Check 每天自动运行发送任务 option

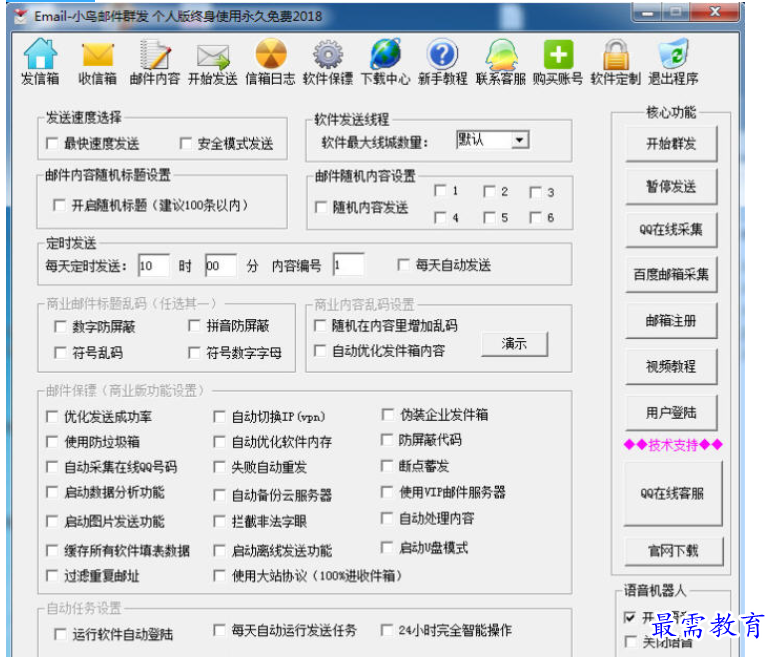pos(219,630)
